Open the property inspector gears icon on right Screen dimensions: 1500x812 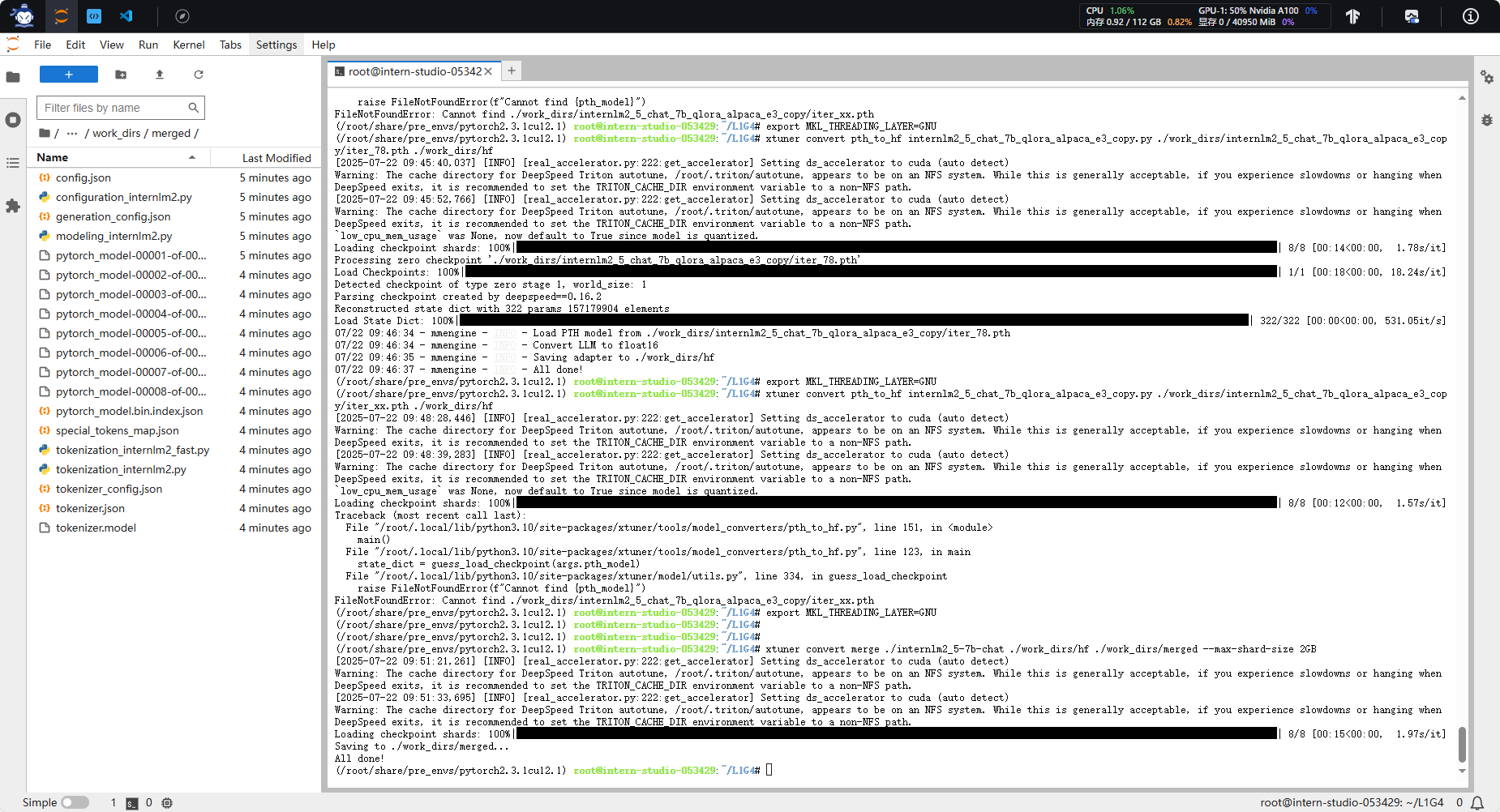pyautogui.click(x=1487, y=77)
